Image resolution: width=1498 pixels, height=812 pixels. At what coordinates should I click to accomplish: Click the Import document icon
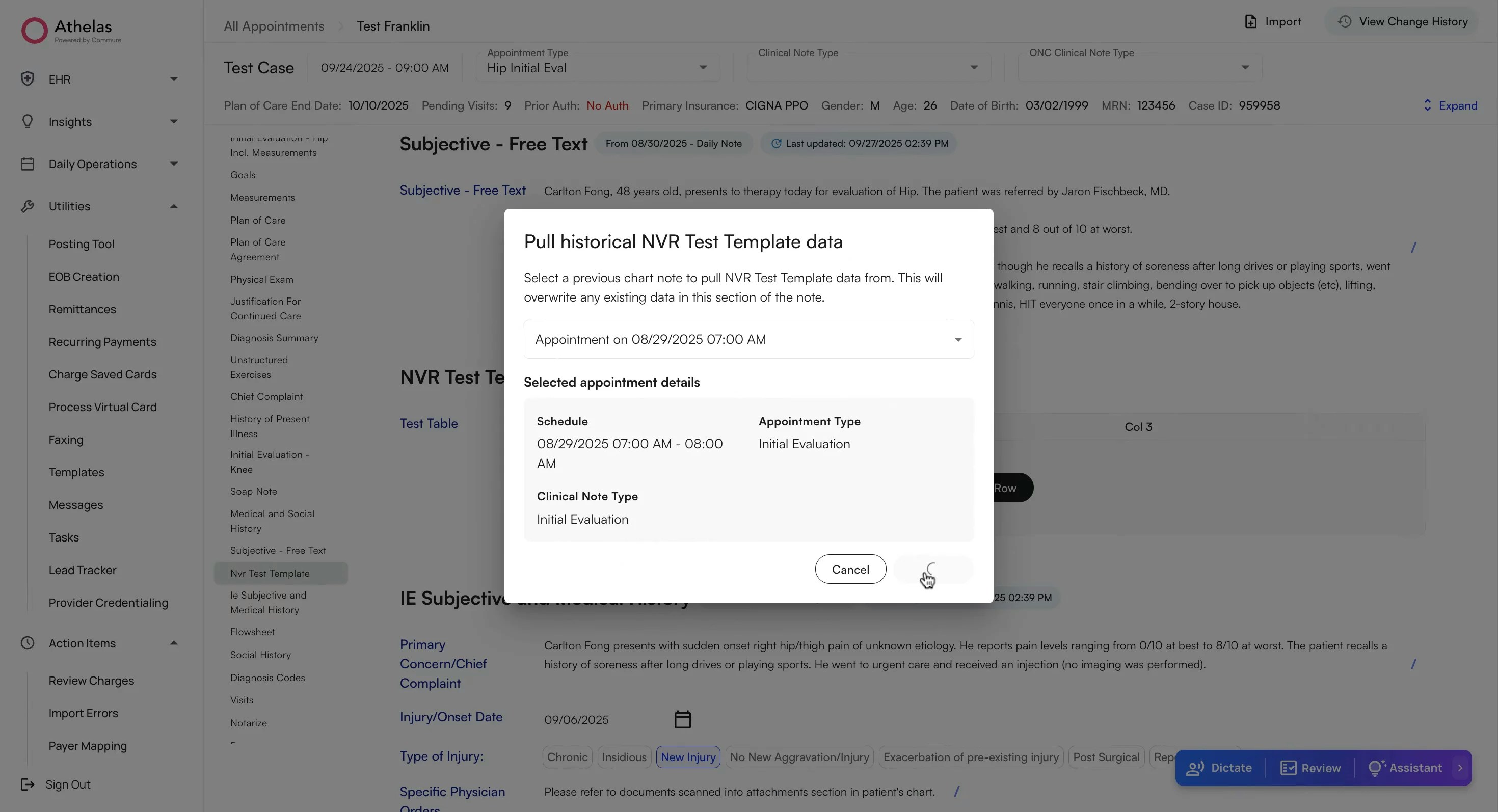coord(1250,21)
